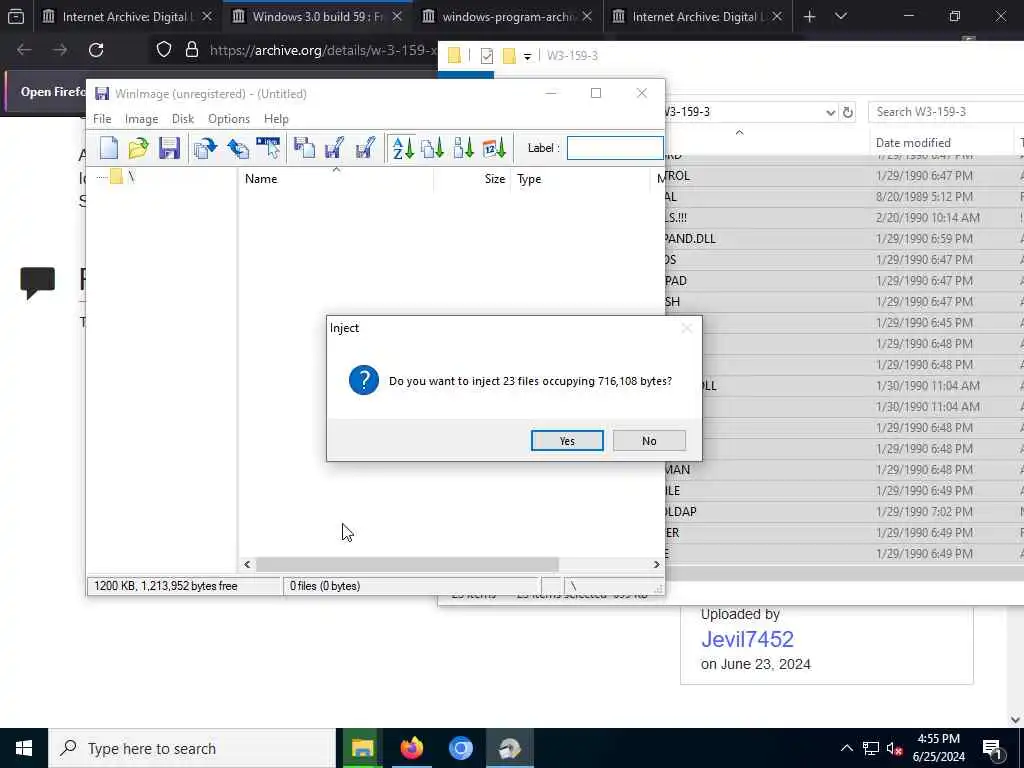Click the Select with cursor icon in WinImage toolbar

pos(268,148)
